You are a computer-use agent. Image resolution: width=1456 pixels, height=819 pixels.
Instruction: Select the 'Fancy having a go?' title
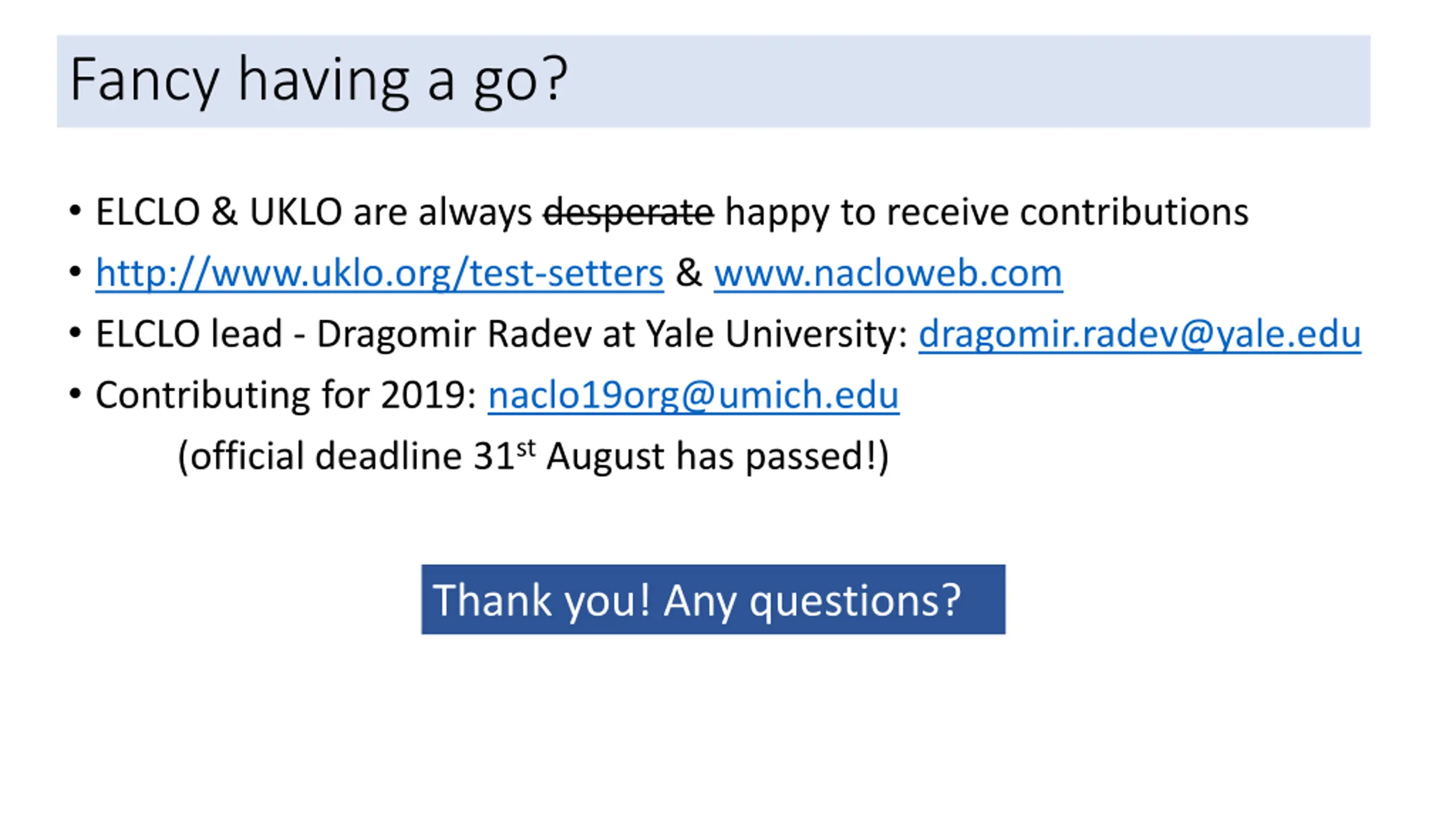point(318,80)
